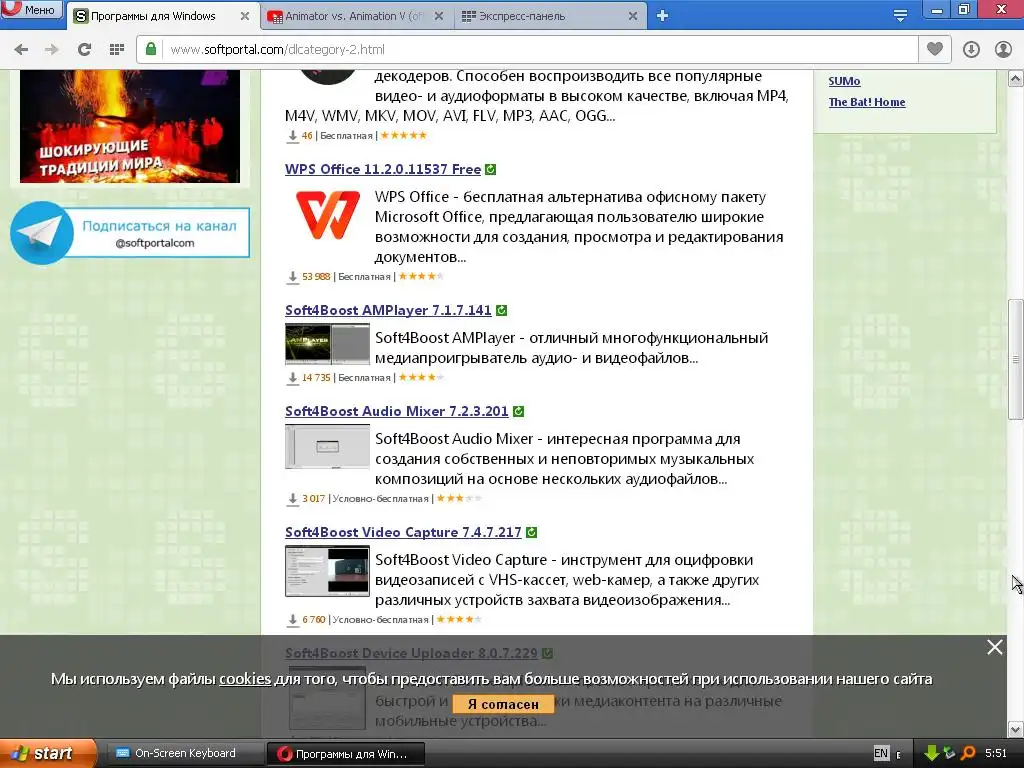This screenshot has height=768, width=1024.
Task: Switch to Экспресс-панель tab
Action: (x=549, y=16)
